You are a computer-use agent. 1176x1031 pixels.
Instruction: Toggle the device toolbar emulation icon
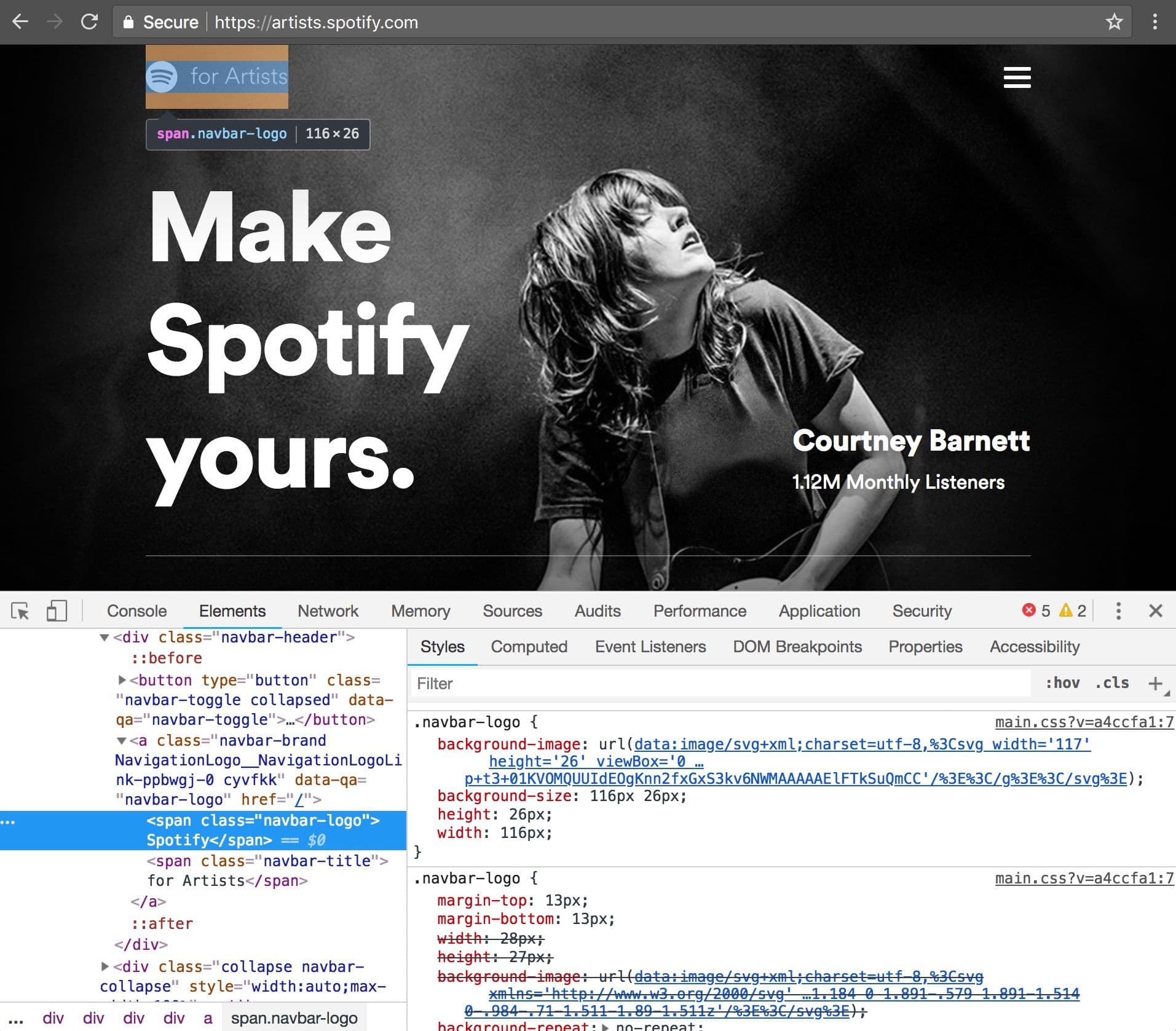pyautogui.click(x=56, y=610)
